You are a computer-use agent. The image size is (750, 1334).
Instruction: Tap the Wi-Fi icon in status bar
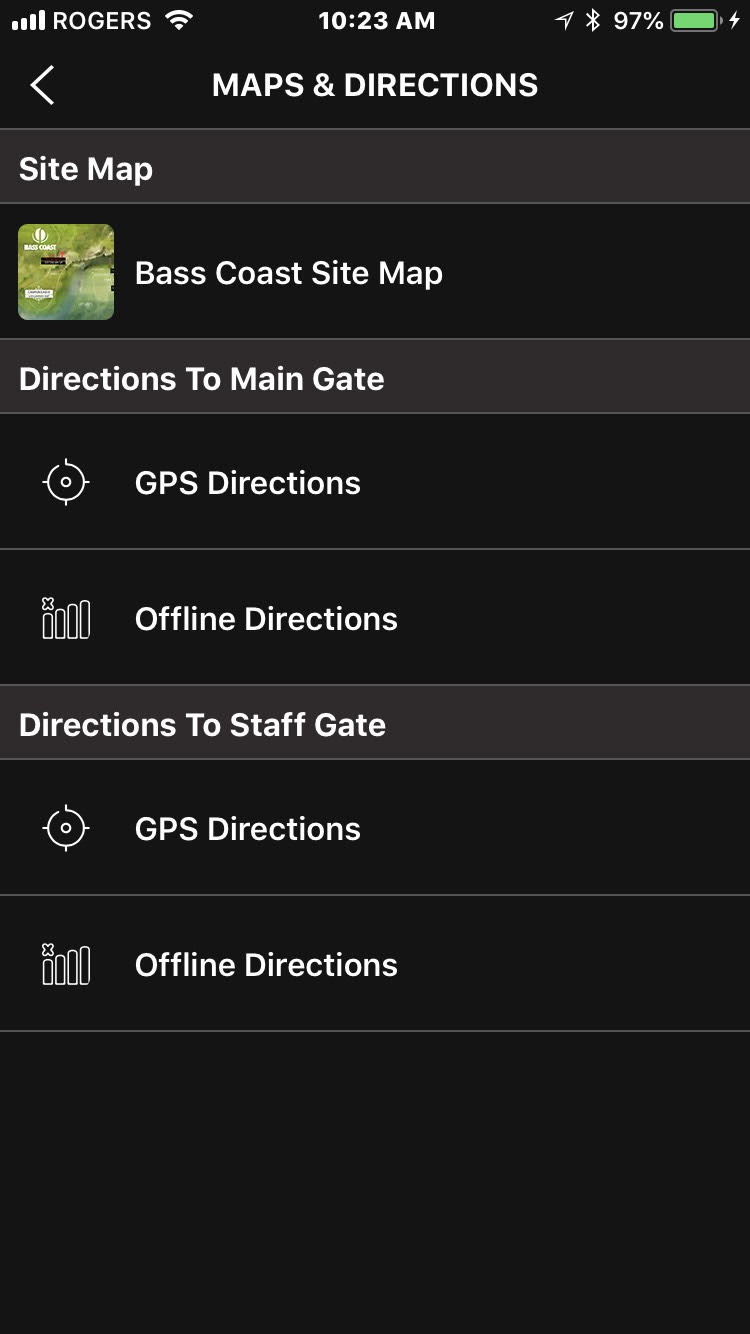pyautogui.click(x=179, y=20)
